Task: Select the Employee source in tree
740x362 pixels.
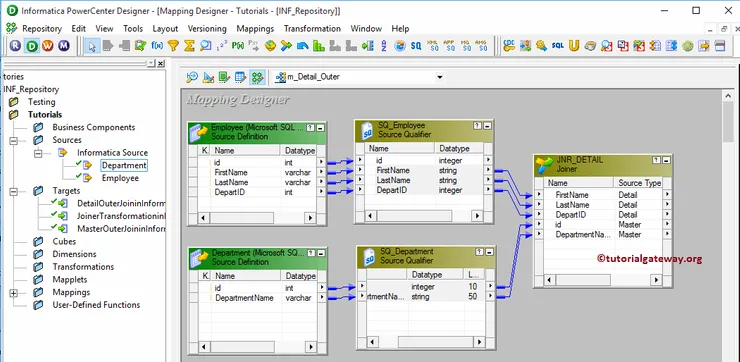Action: 120,178
